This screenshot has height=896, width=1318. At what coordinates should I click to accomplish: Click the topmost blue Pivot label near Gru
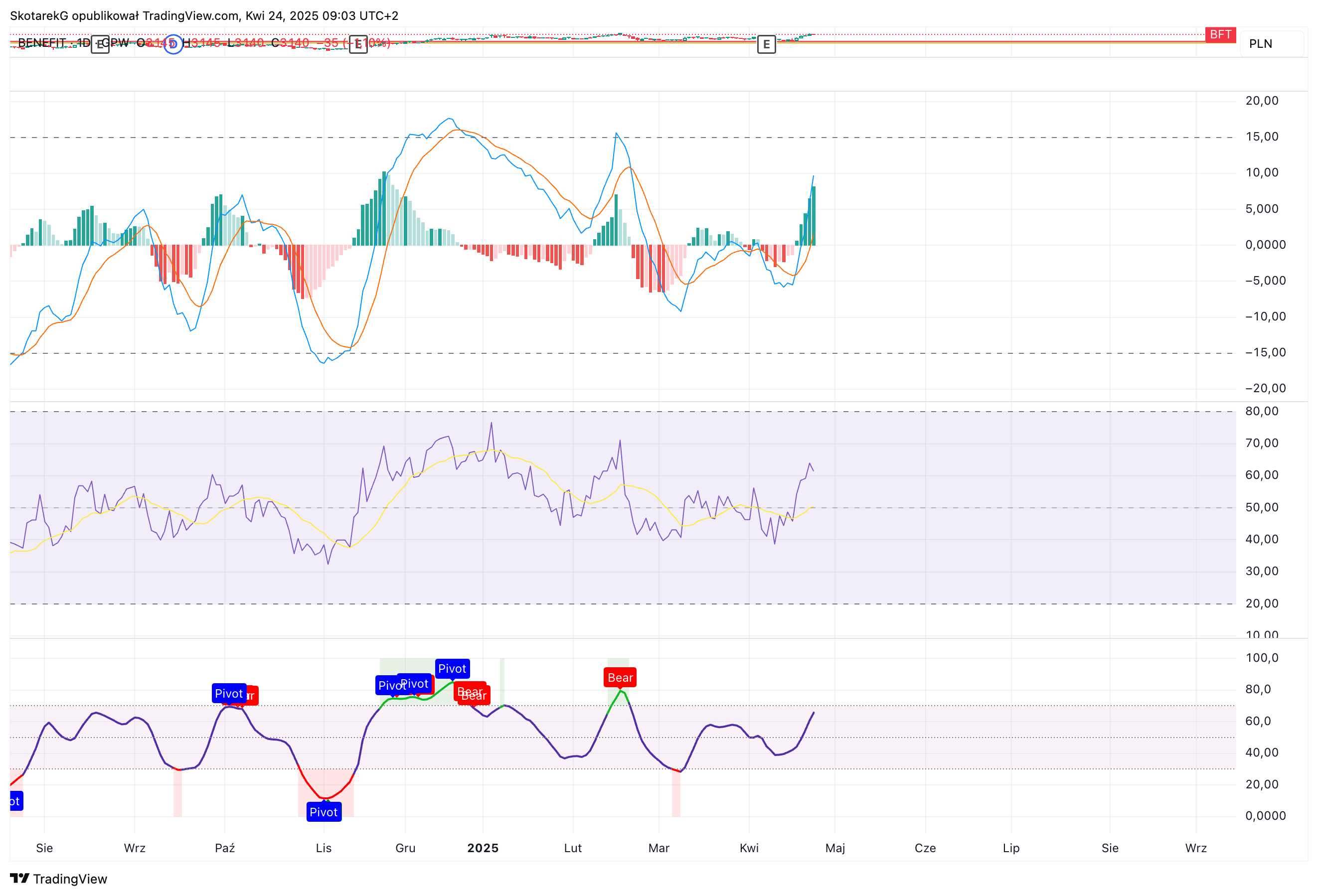[x=452, y=669]
